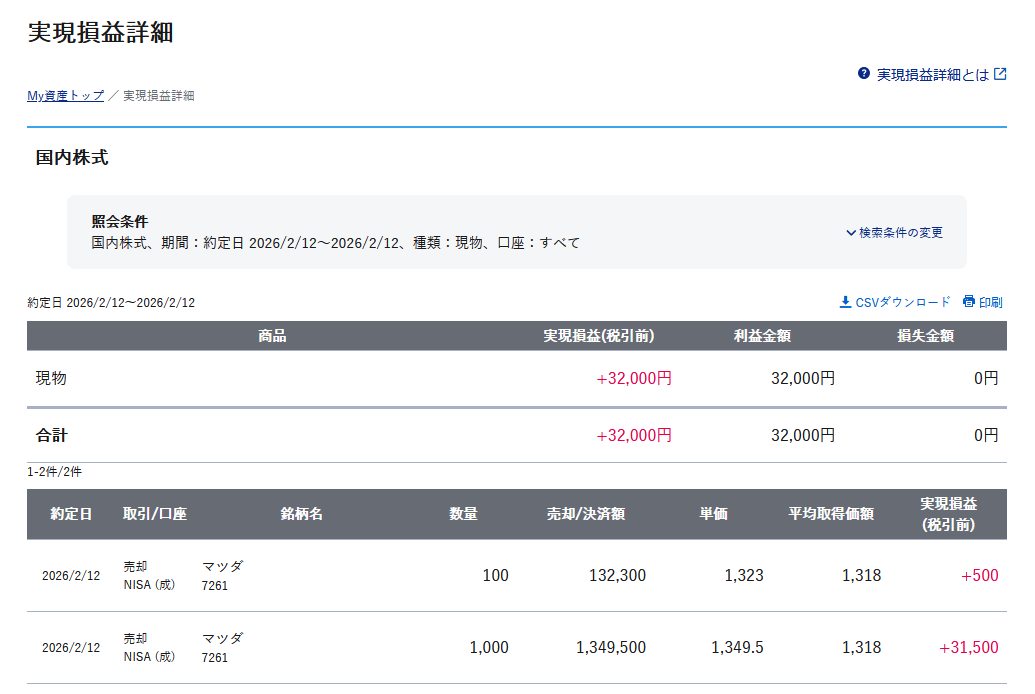Click the 約定日 column header

[71, 514]
